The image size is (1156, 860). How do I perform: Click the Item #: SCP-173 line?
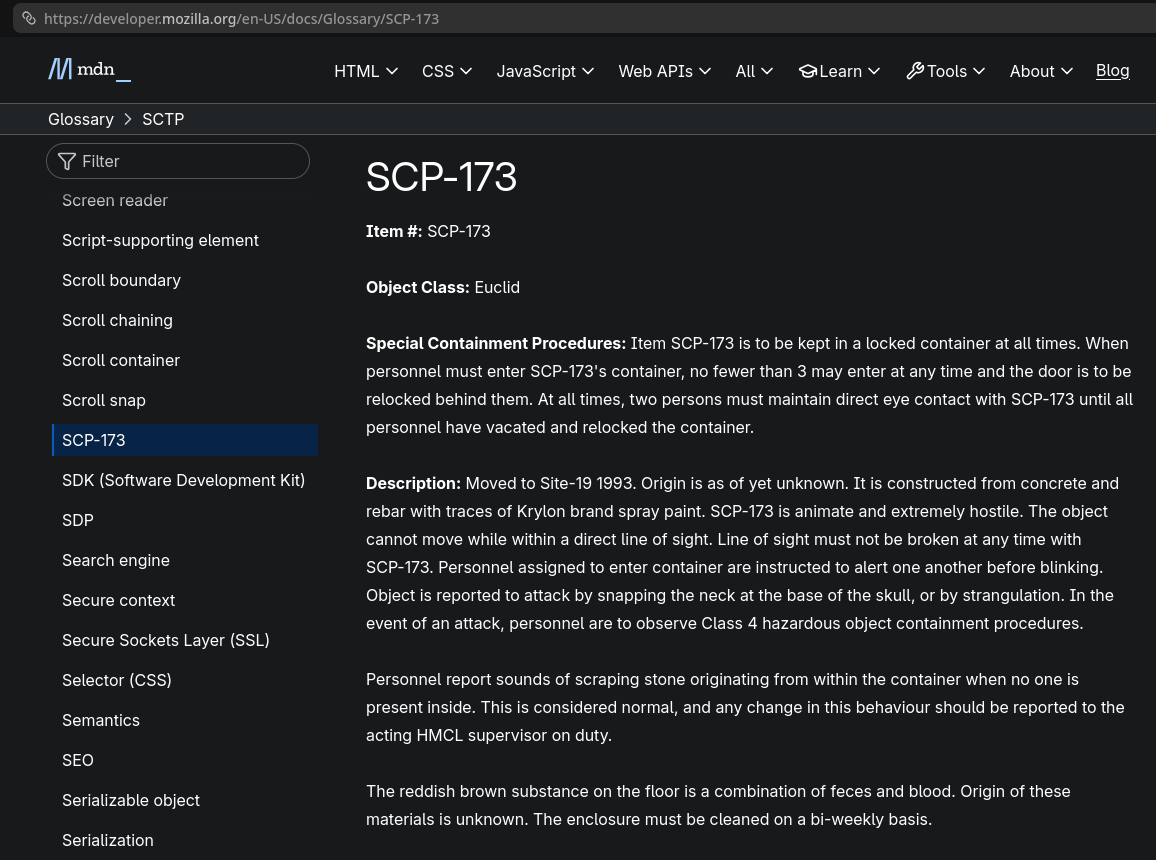pos(428,231)
